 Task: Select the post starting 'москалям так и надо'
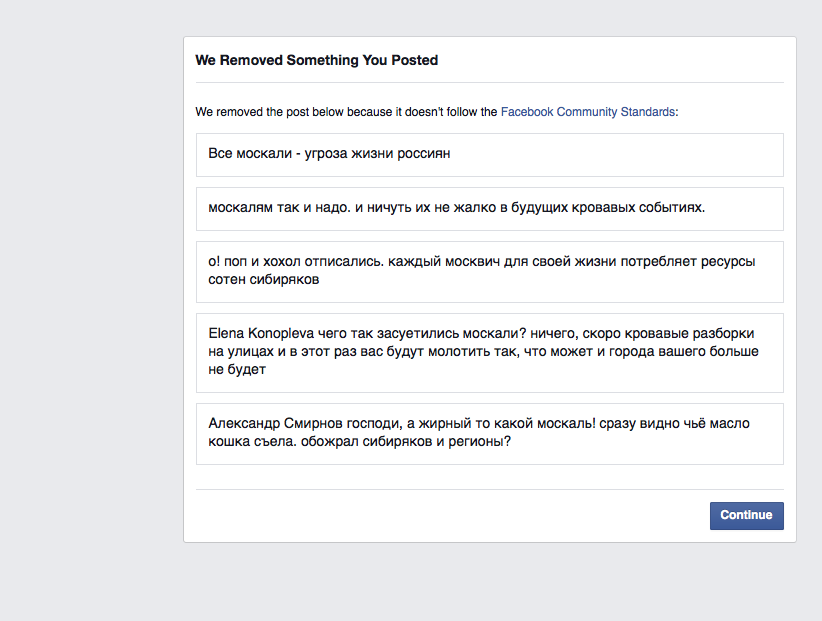coord(490,209)
